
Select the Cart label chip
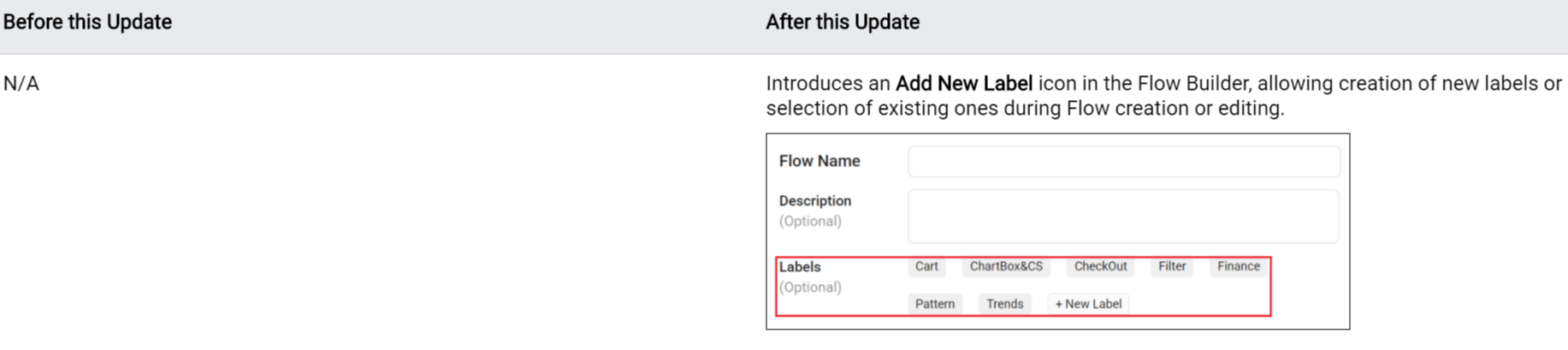pyautogui.click(x=926, y=266)
